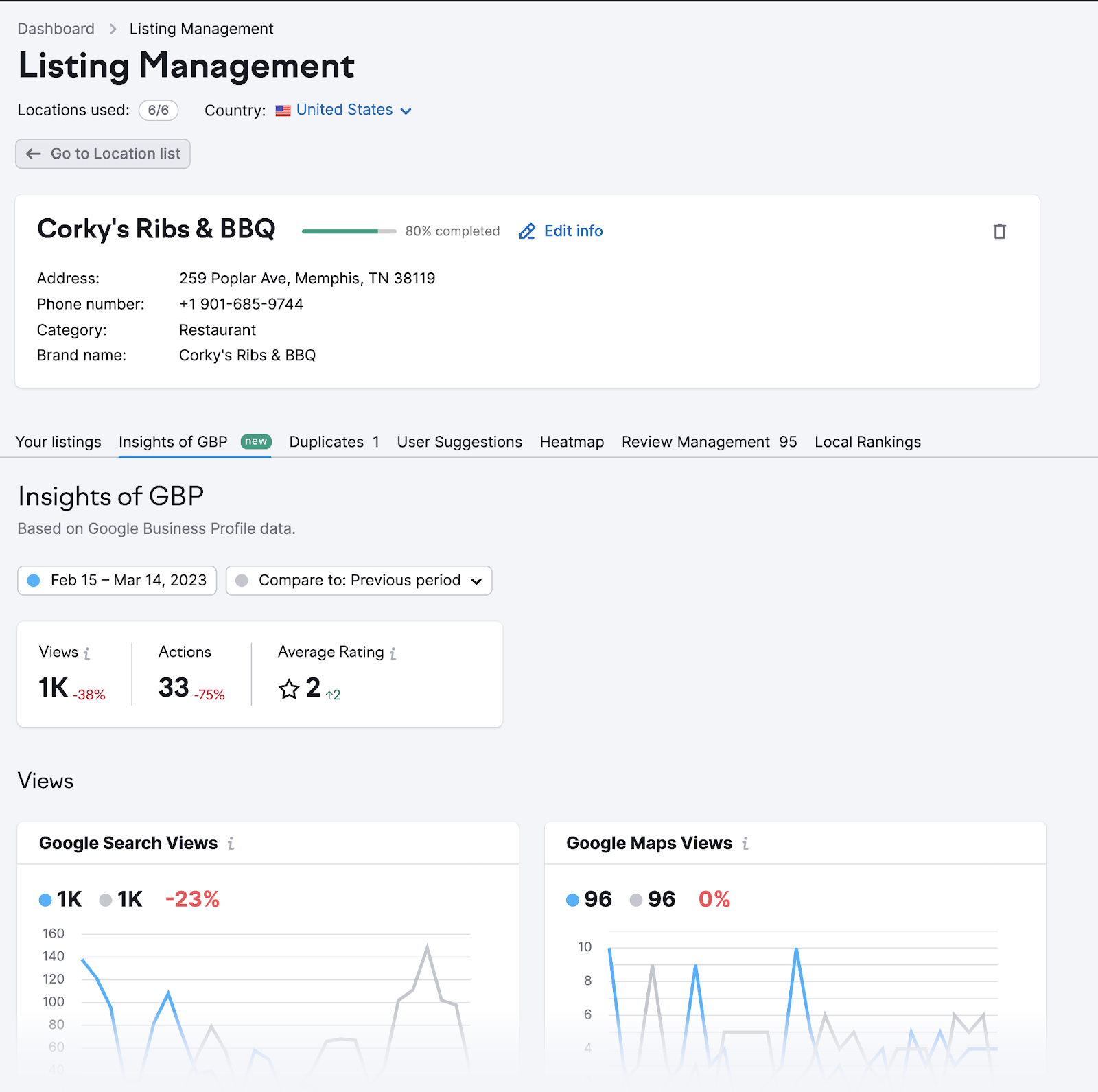1098x1092 pixels.
Task: Click Go to Location list button
Action: click(x=103, y=154)
